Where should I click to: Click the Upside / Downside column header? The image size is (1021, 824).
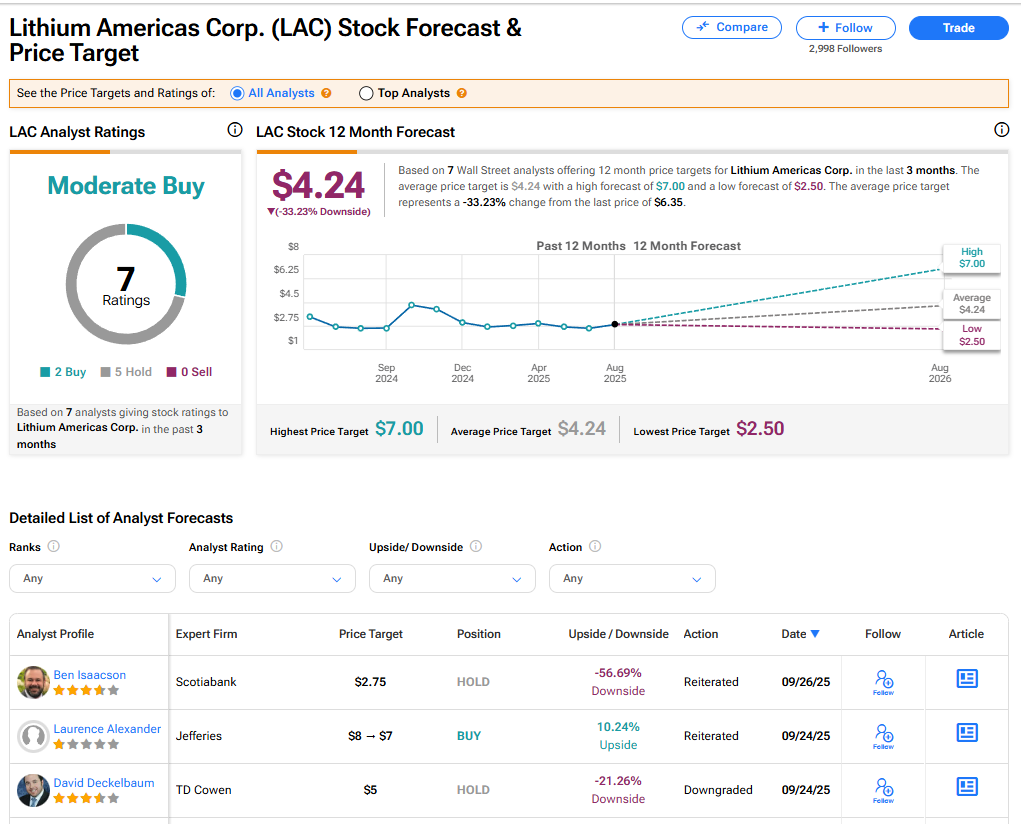pyautogui.click(x=619, y=634)
